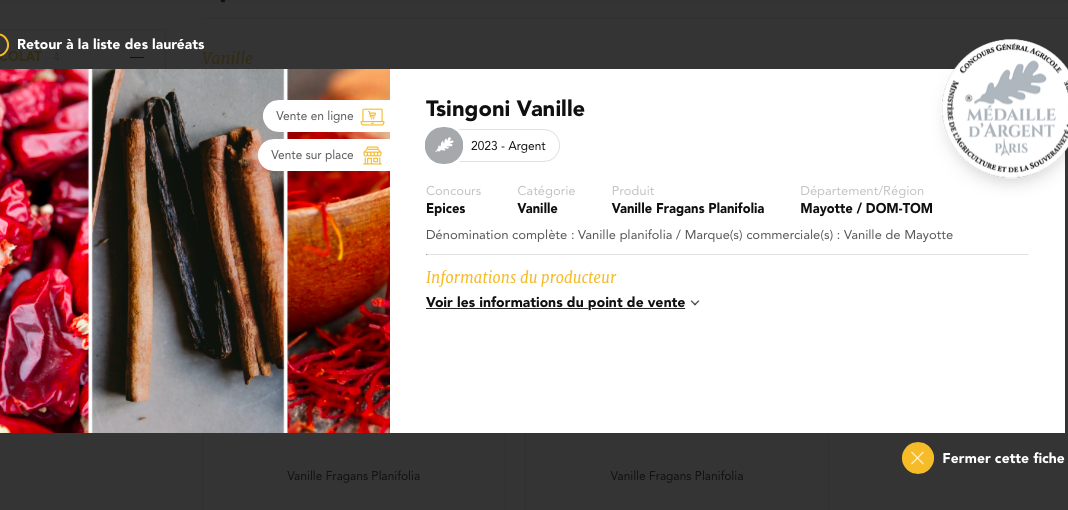Click the vanilla and cinnamon sticks photo

pos(188,251)
